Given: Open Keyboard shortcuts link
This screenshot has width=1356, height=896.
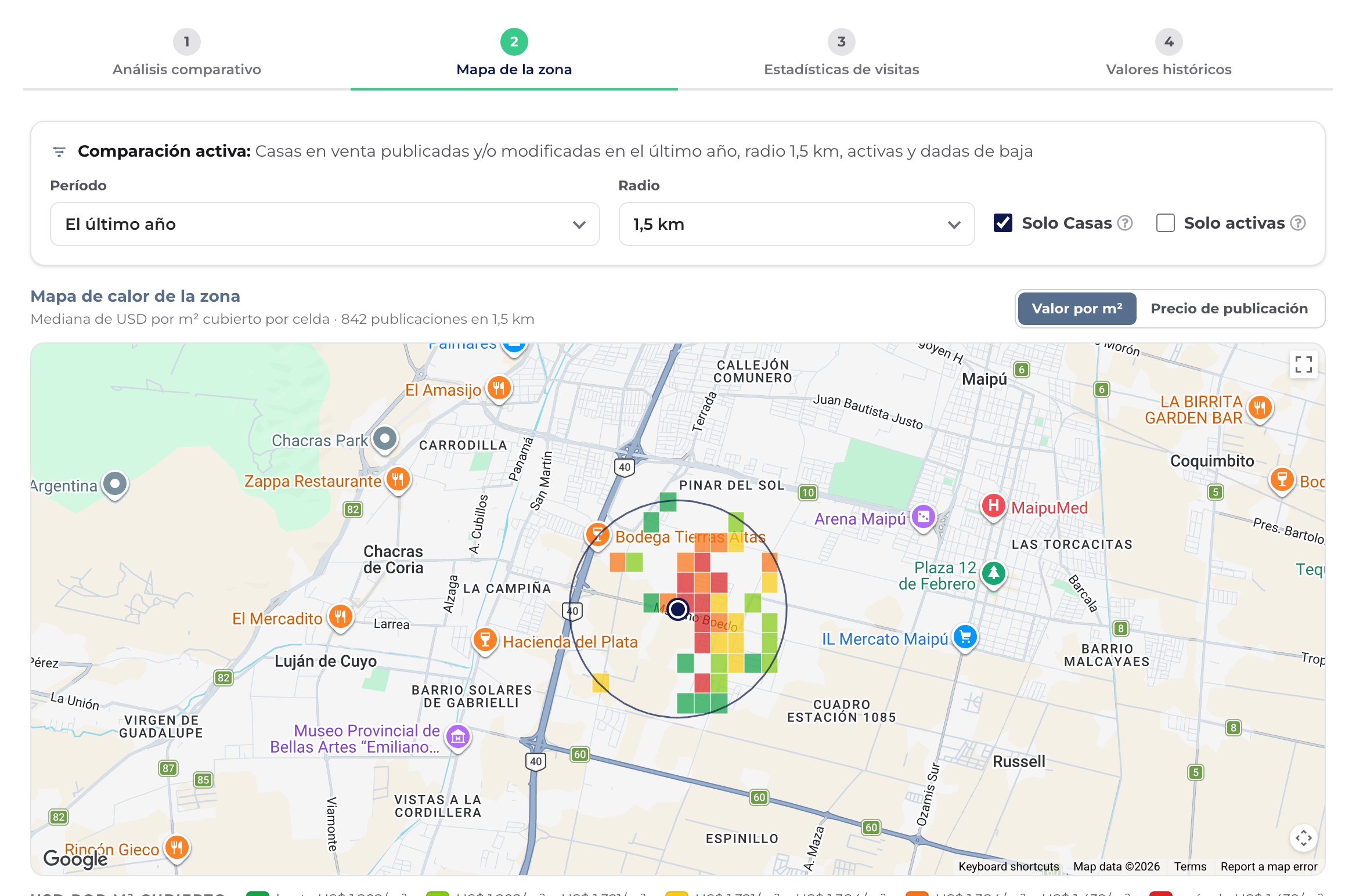Looking at the screenshot, I should tap(1008, 866).
